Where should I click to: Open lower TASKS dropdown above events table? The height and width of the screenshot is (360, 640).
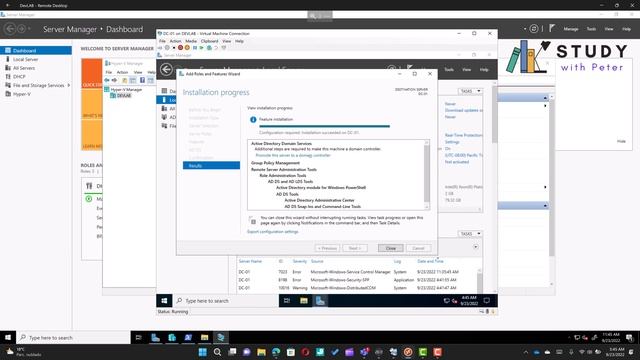470,233
